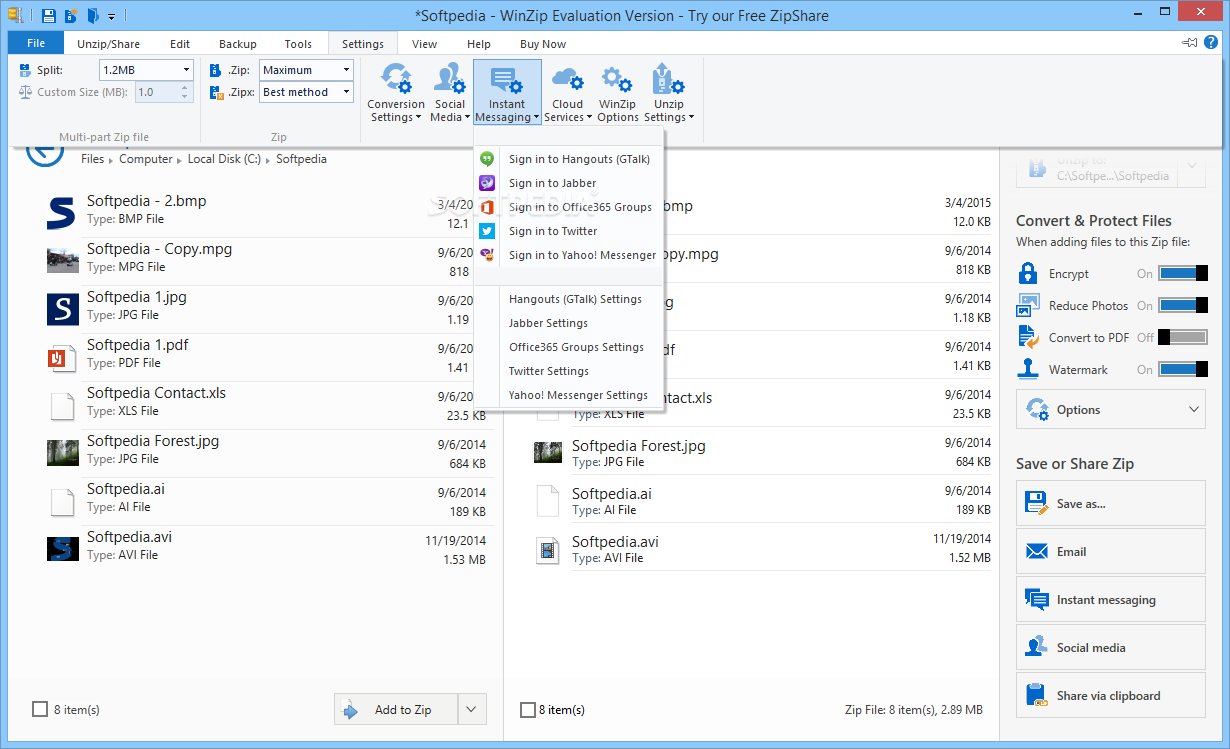Open Yahoo! Messenger Settings
Image resolution: width=1230 pixels, height=749 pixels.
(x=568, y=395)
